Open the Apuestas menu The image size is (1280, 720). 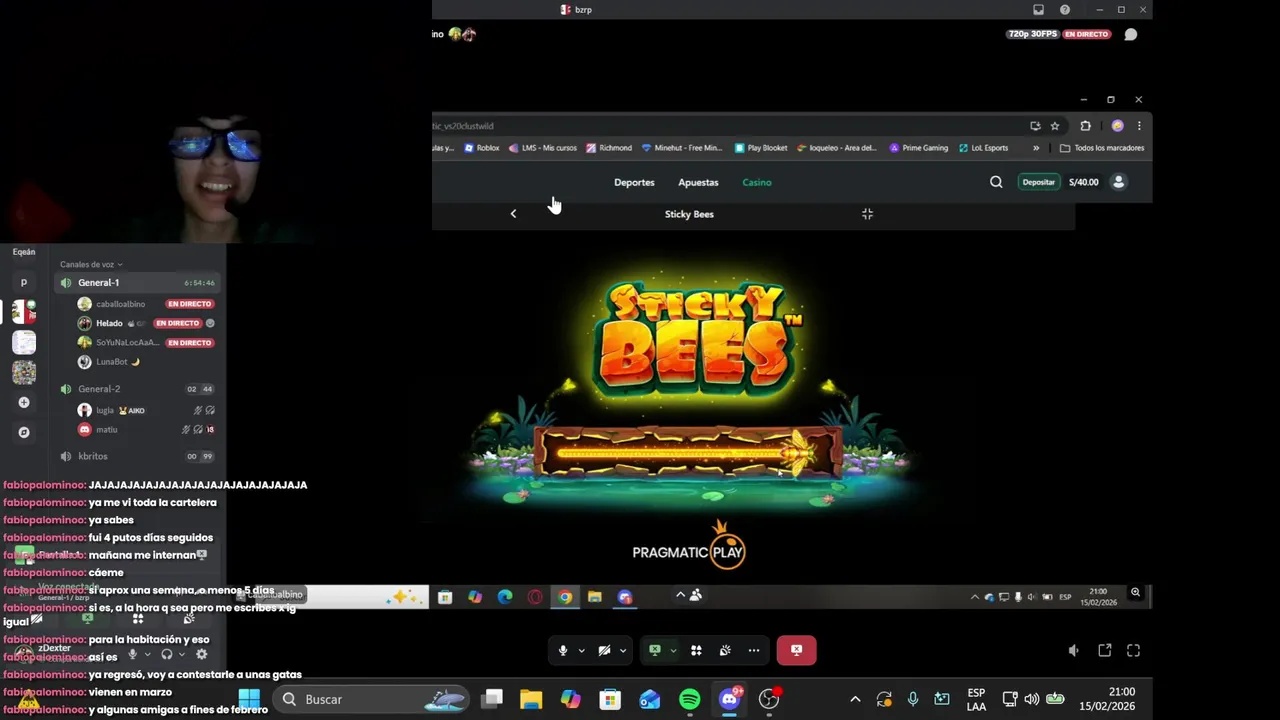click(698, 182)
